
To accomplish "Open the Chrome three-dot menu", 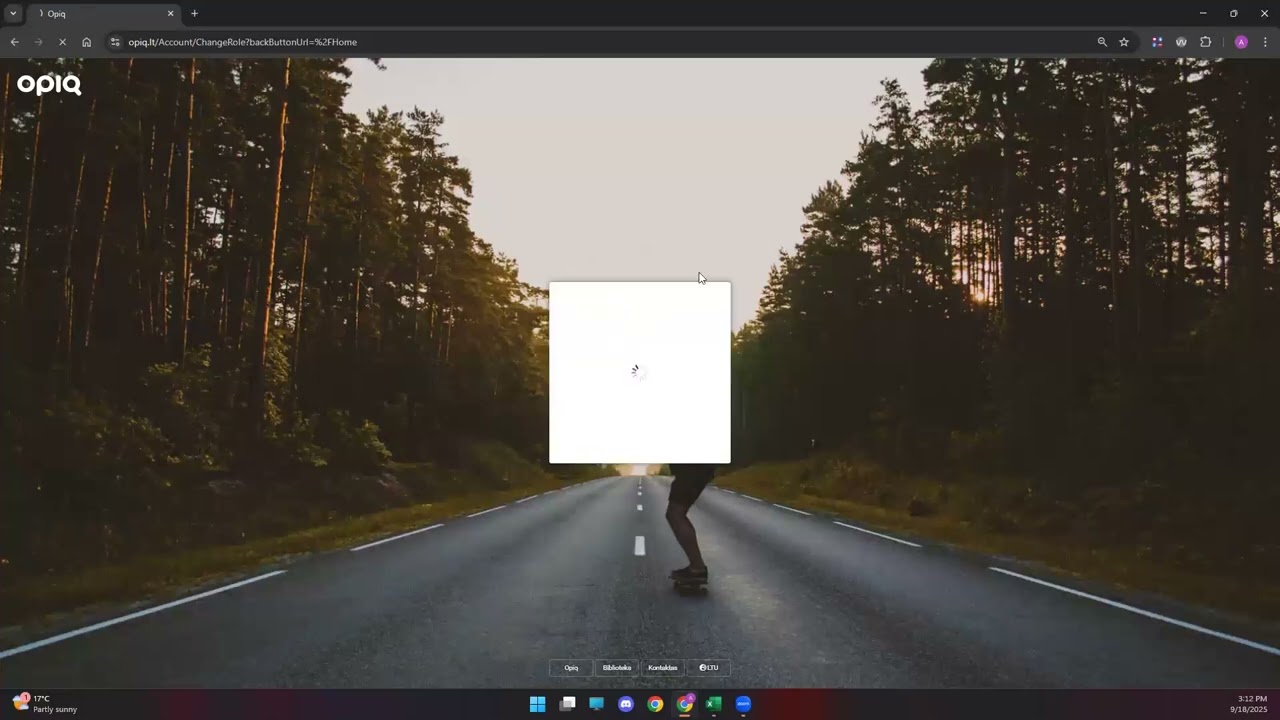I will (1265, 42).
